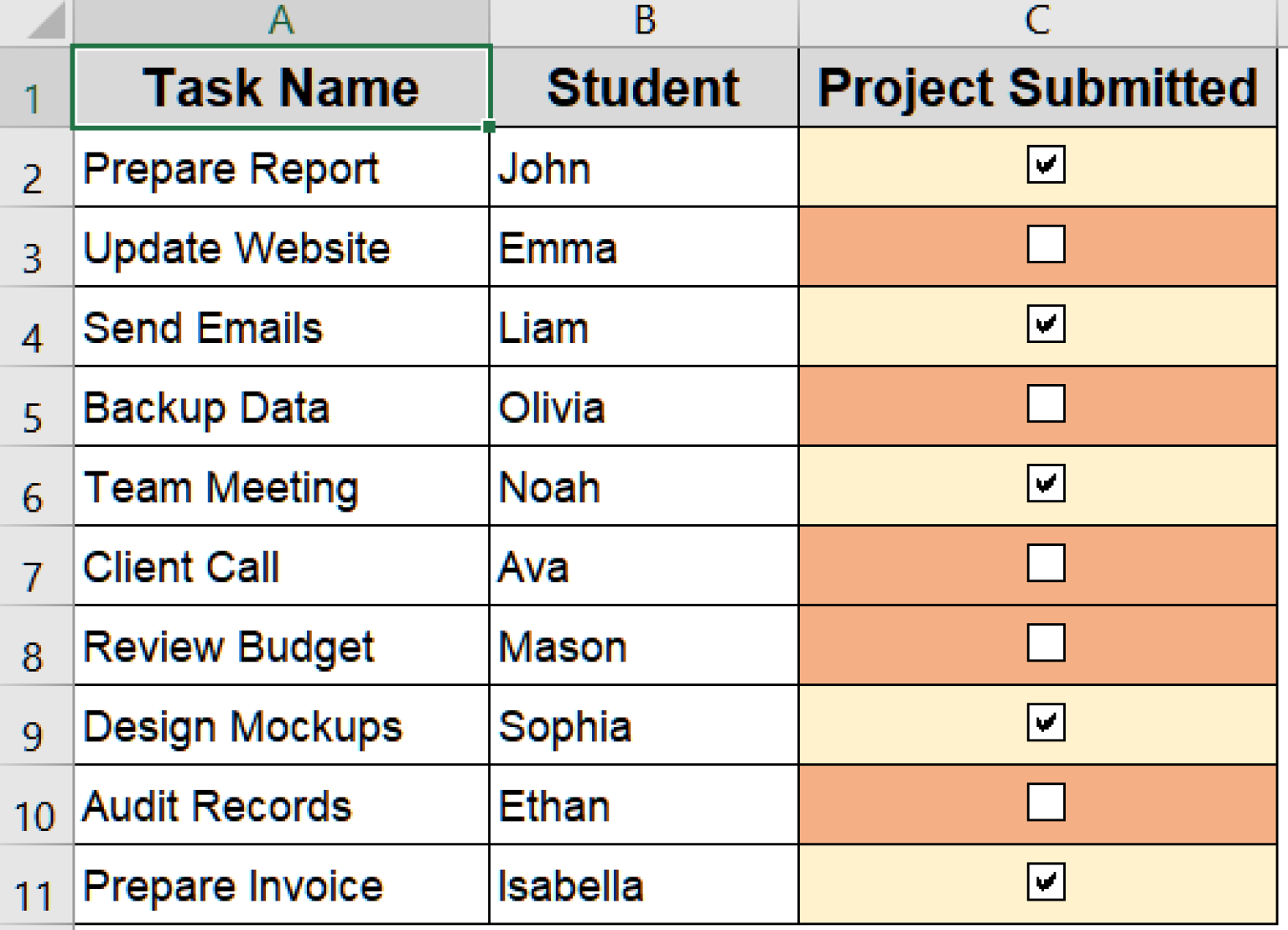This screenshot has width=1288, height=930.
Task: Click the Select All corner triangle
Action: pyautogui.click(x=47, y=22)
